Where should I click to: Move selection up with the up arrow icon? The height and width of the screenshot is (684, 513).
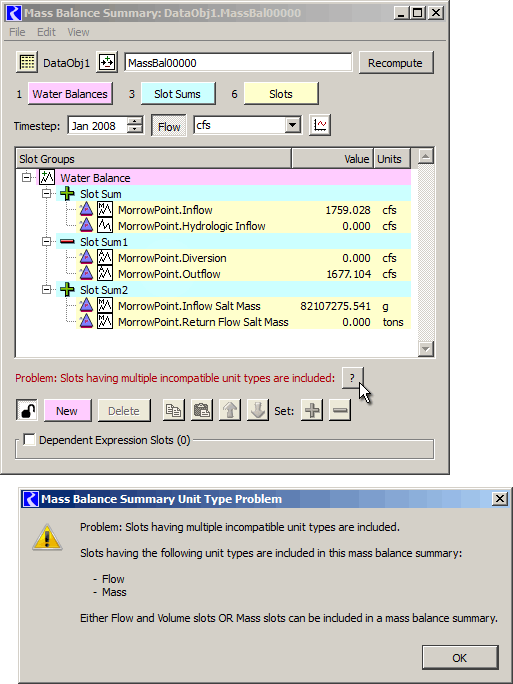[230, 410]
